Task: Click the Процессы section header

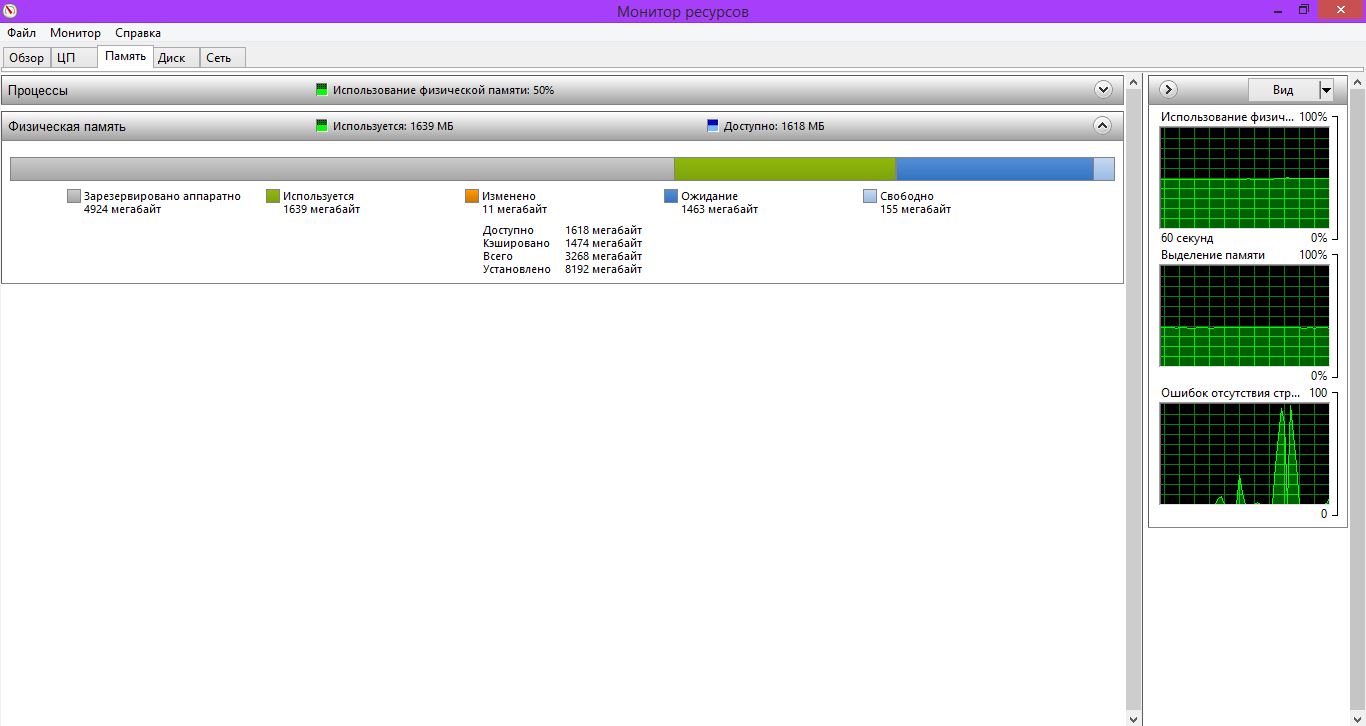Action: (x=562, y=90)
